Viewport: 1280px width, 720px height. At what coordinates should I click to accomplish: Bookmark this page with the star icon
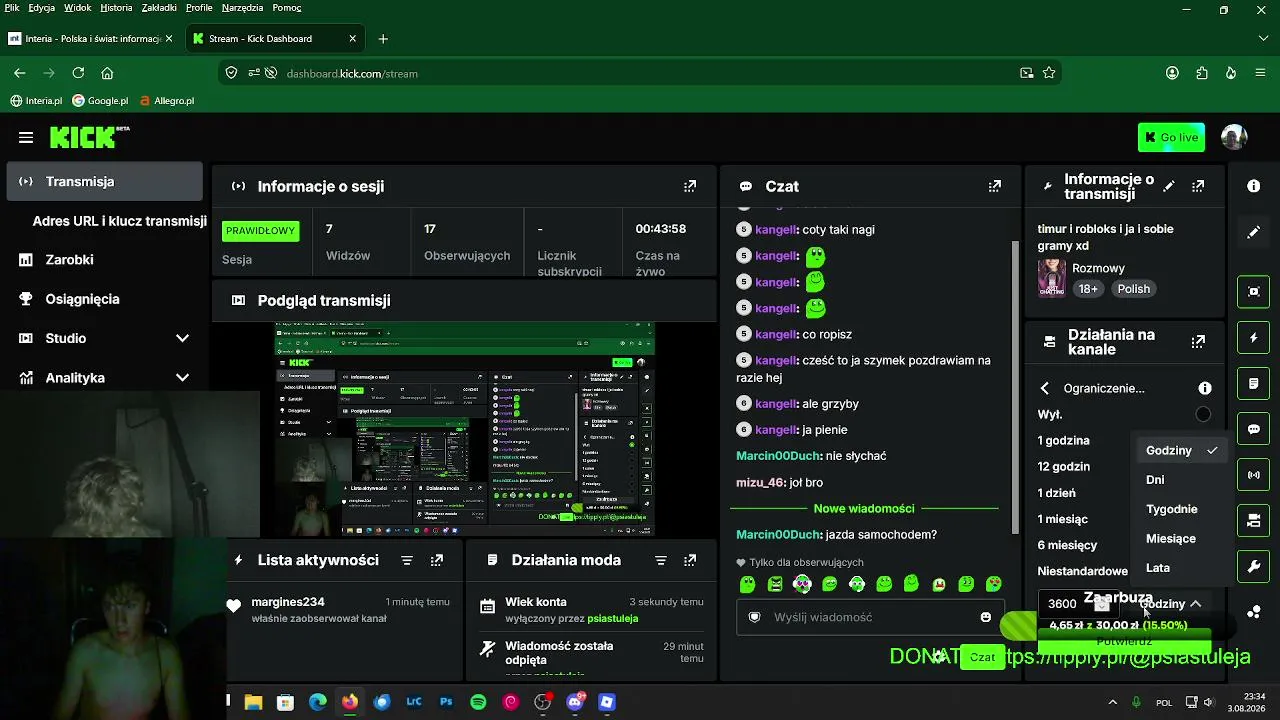click(1049, 73)
